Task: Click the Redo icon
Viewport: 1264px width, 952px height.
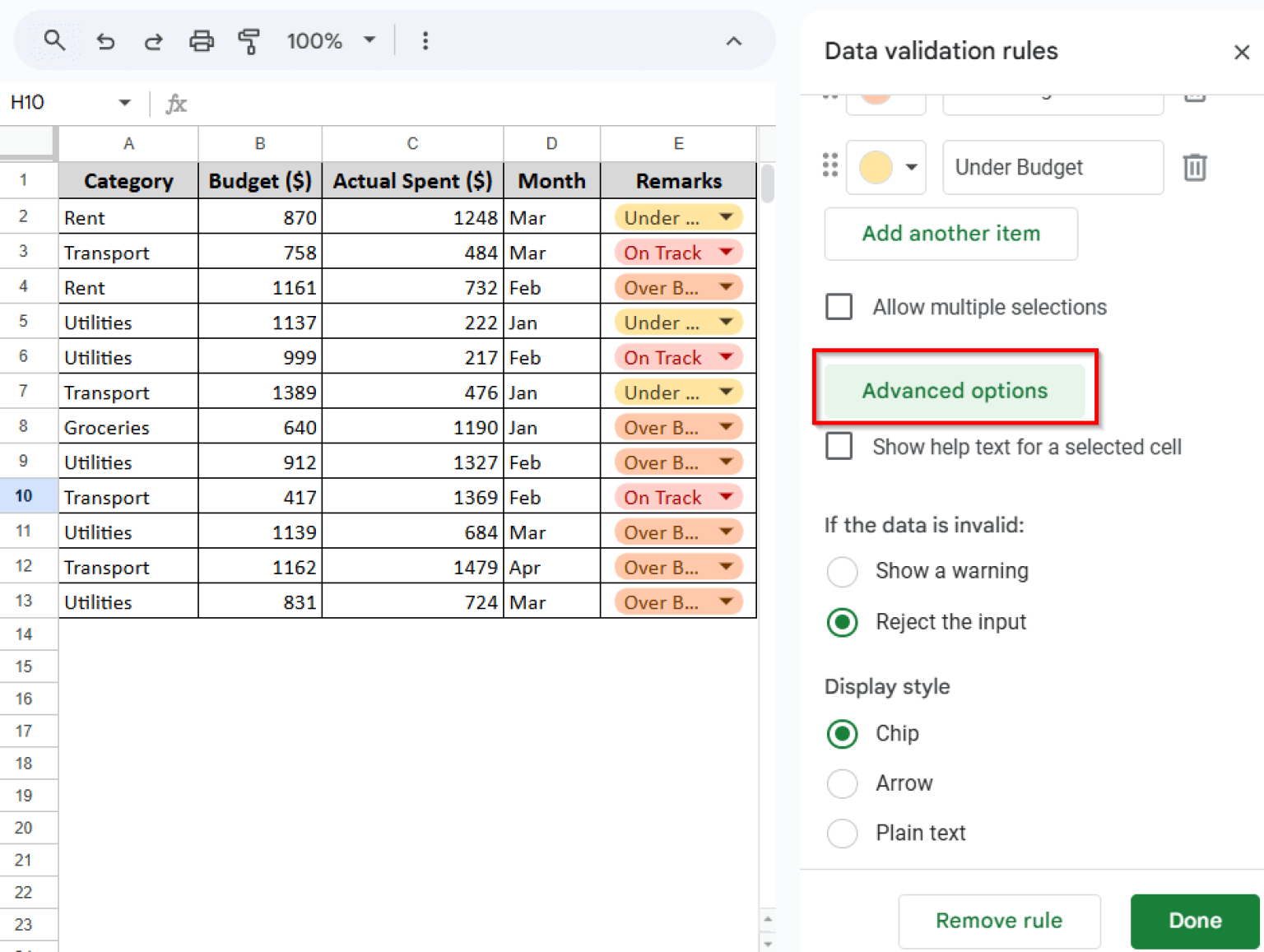Action: point(153,40)
